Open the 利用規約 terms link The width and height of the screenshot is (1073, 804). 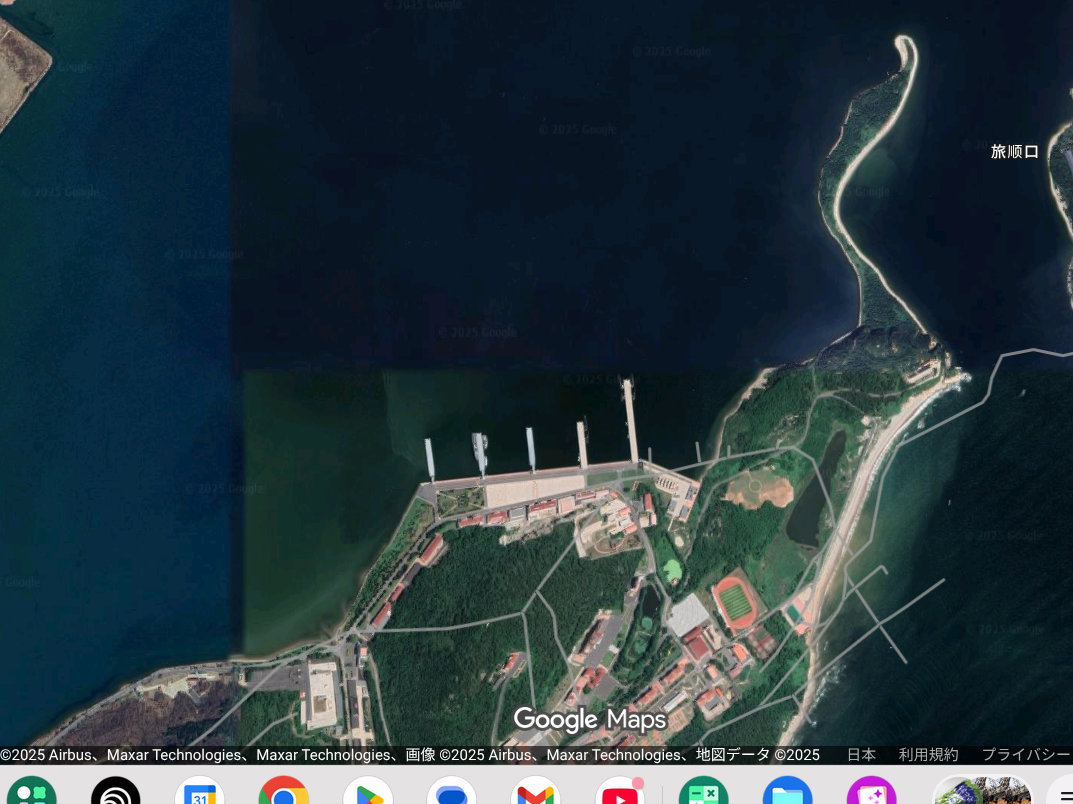pos(928,755)
